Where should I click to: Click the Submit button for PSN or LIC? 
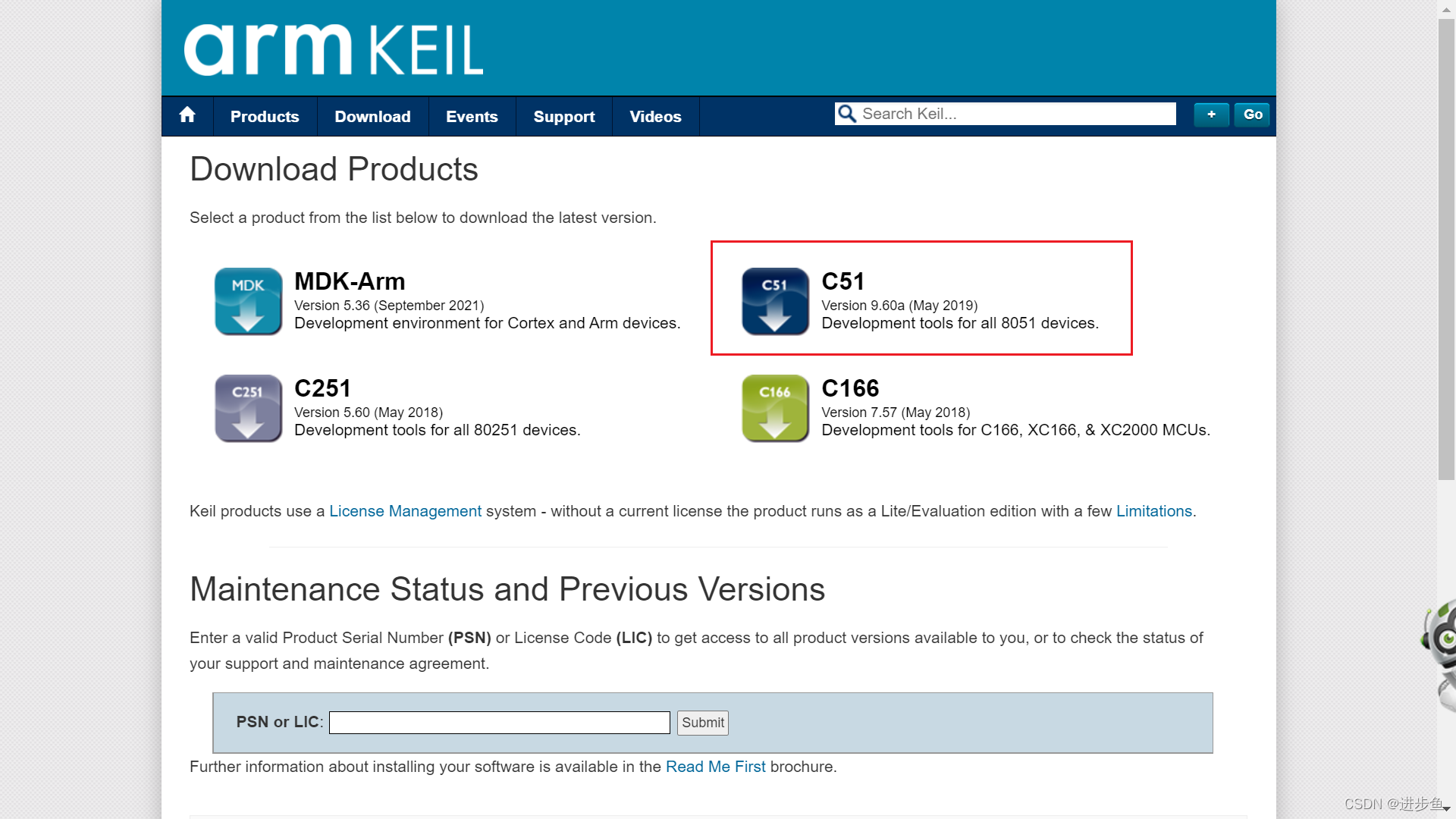coord(701,723)
